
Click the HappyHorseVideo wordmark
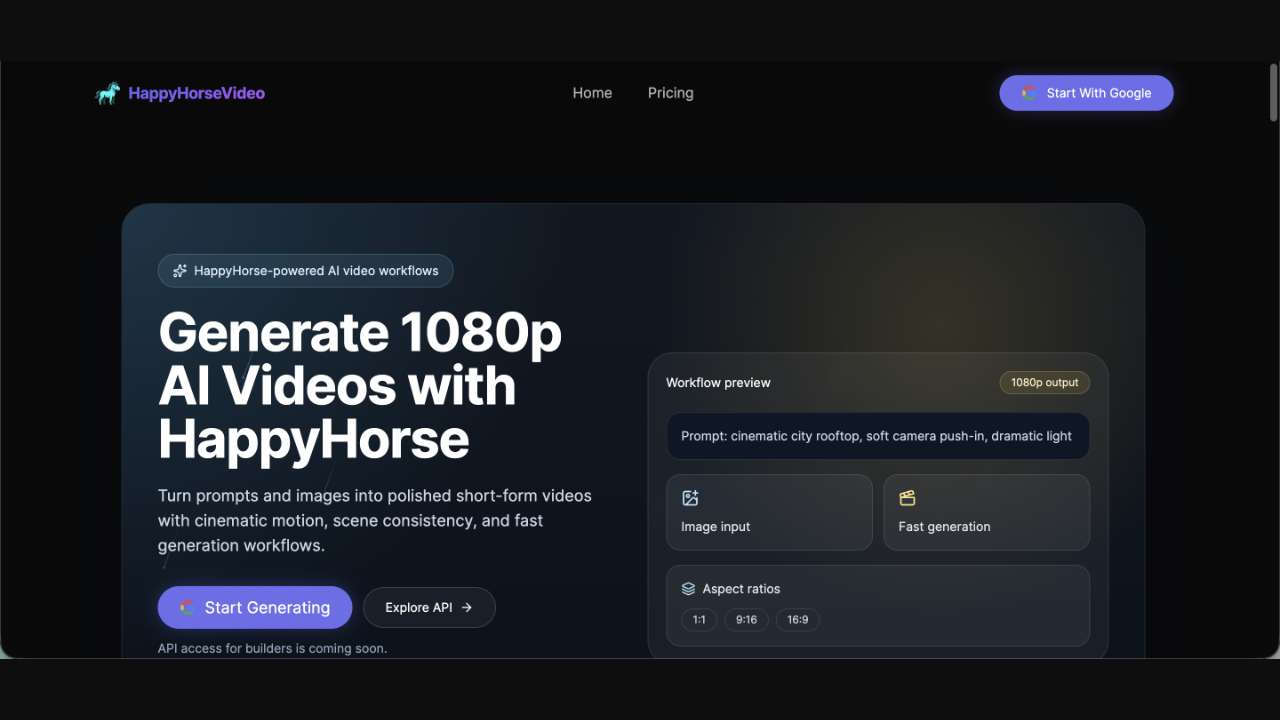tap(196, 93)
